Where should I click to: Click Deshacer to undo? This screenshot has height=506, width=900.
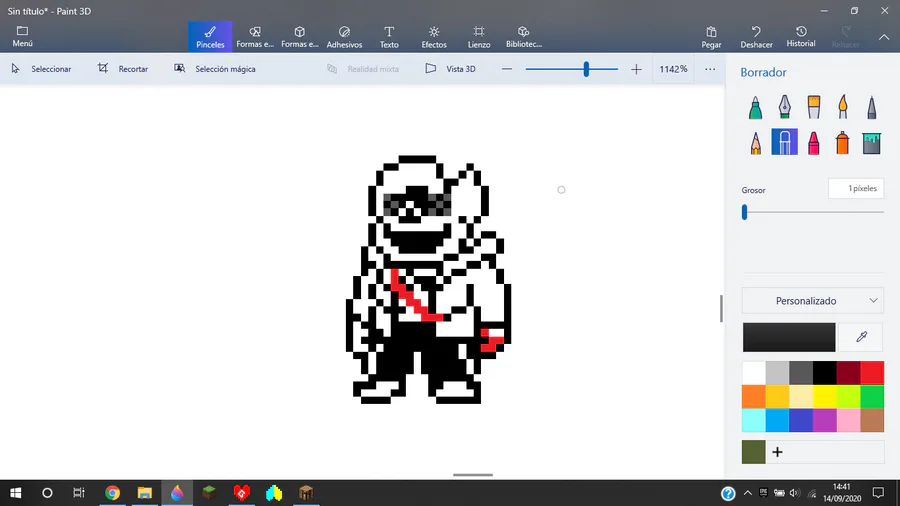(756, 37)
